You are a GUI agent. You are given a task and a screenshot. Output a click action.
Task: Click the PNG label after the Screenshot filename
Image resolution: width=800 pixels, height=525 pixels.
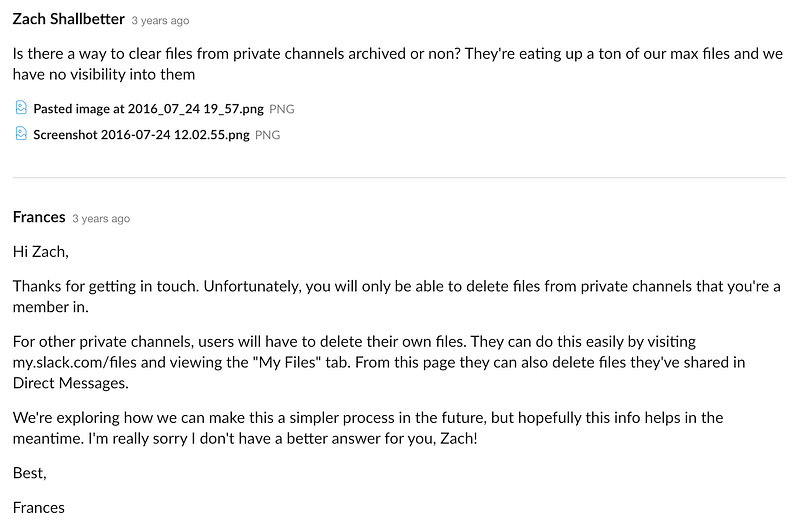click(x=267, y=135)
